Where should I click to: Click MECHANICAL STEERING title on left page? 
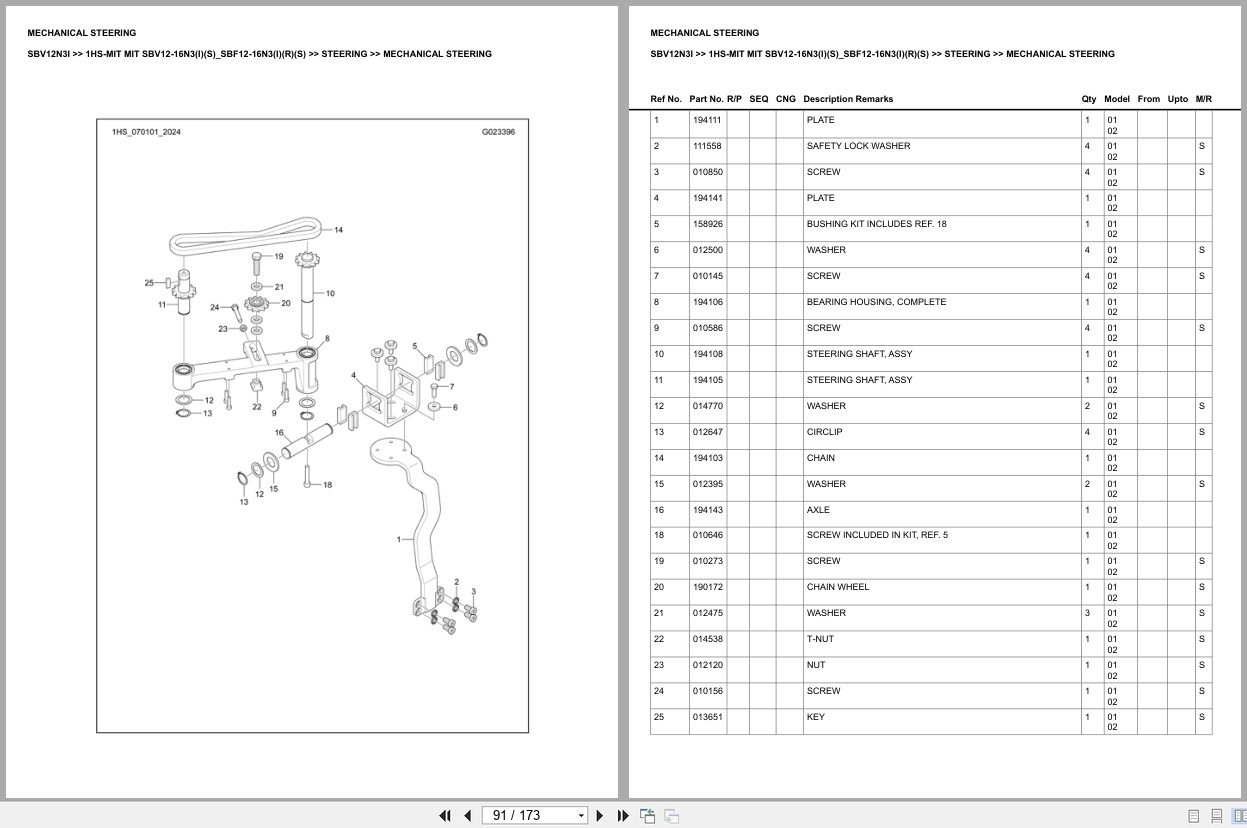click(82, 33)
